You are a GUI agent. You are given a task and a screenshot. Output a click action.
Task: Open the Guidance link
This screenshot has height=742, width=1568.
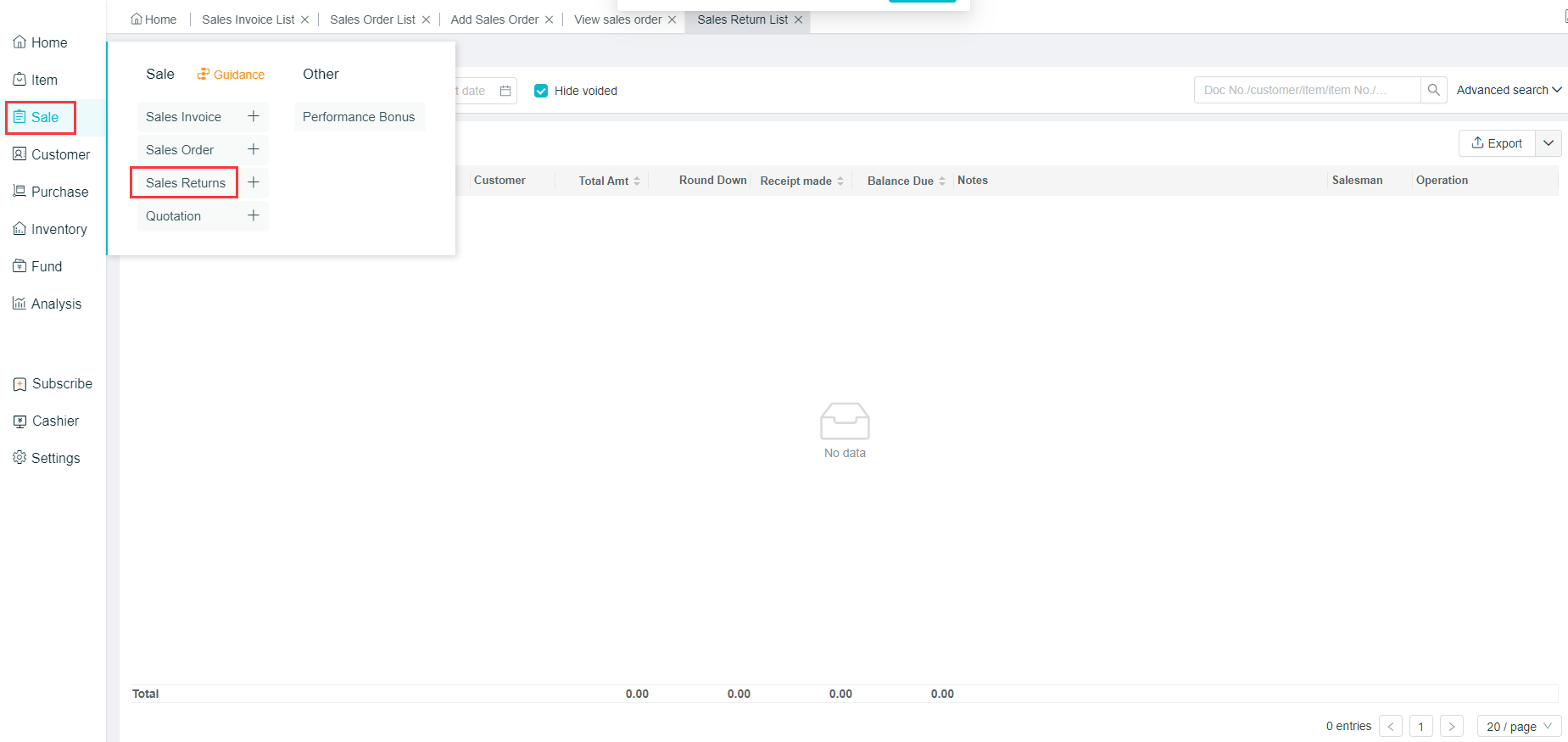[x=232, y=75]
